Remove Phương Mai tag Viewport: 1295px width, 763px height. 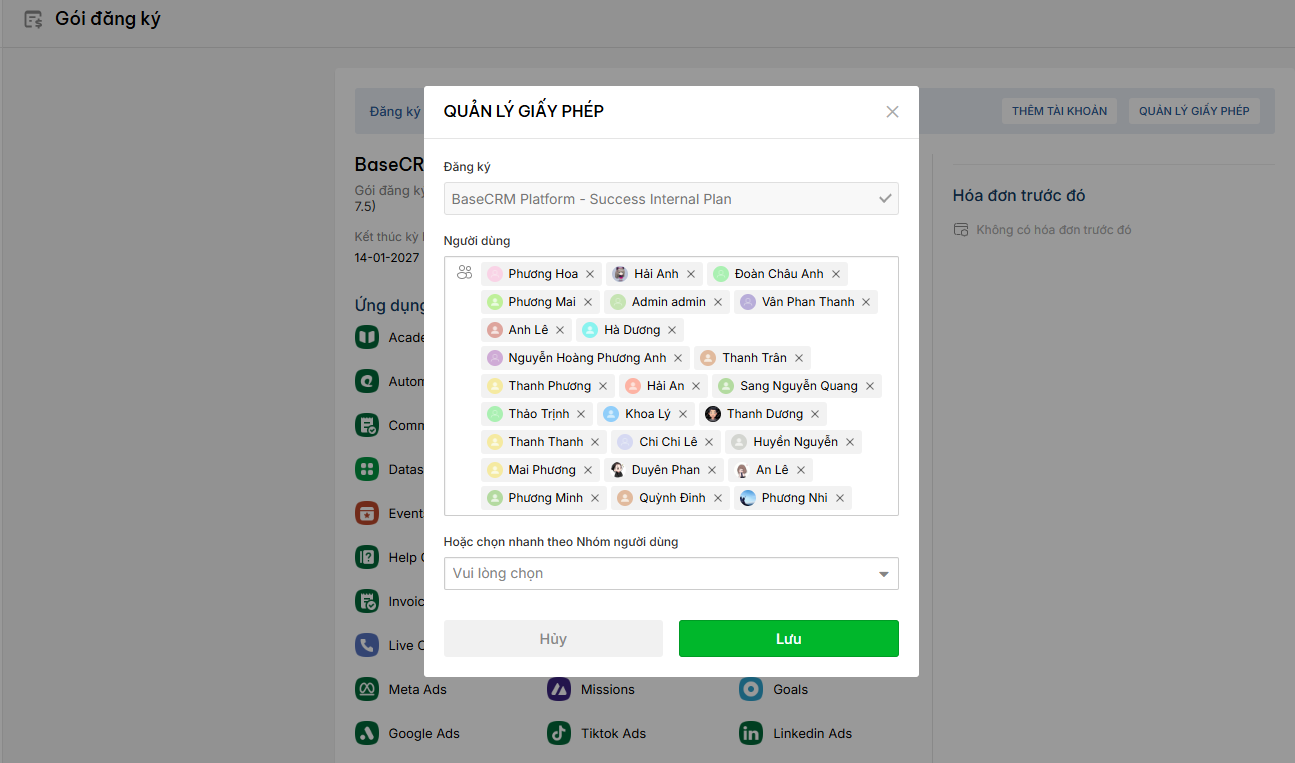tap(588, 302)
